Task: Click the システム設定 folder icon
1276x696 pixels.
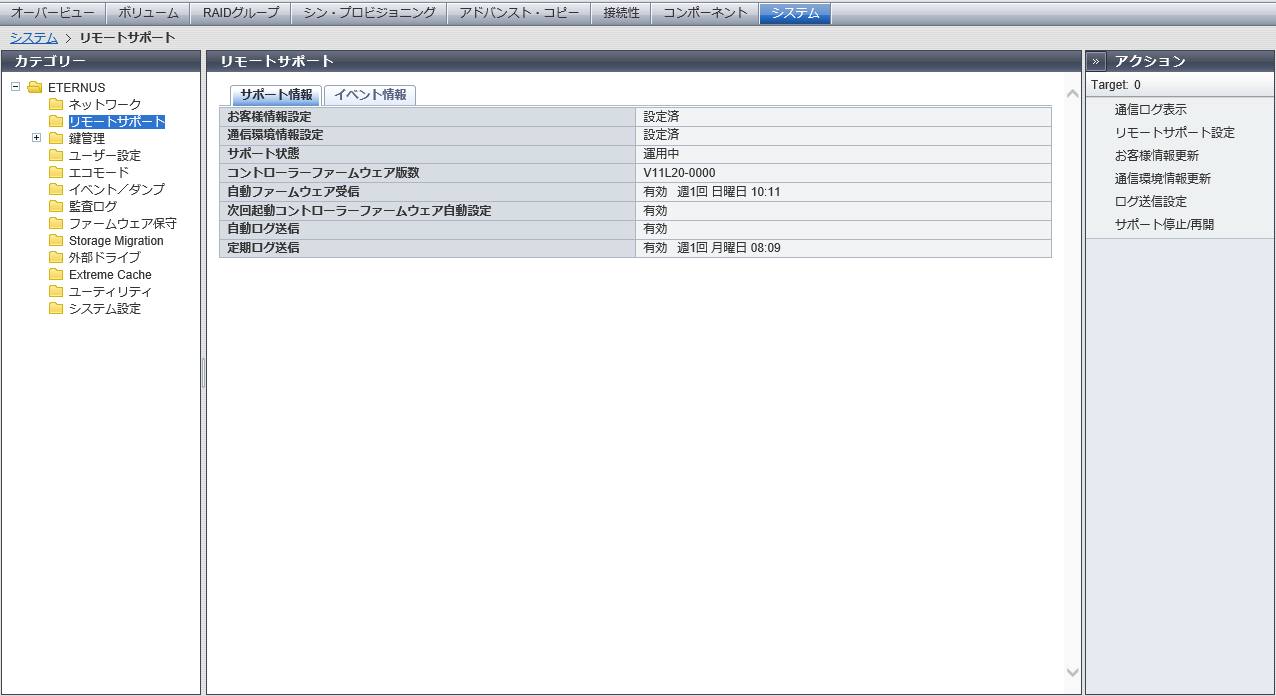Action: pyautogui.click(x=56, y=309)
